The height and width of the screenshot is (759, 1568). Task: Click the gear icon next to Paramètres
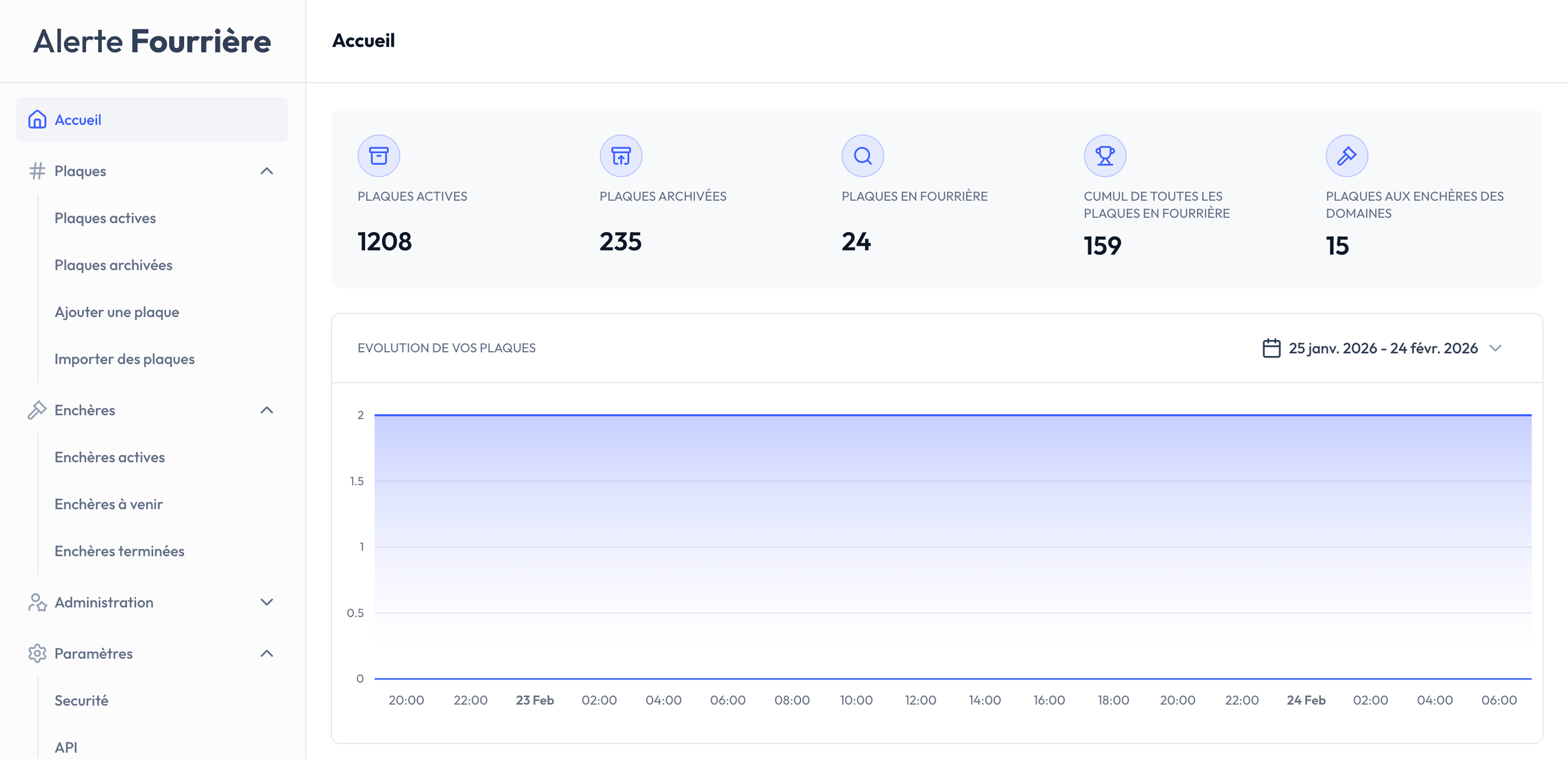[x=37, y=653]
